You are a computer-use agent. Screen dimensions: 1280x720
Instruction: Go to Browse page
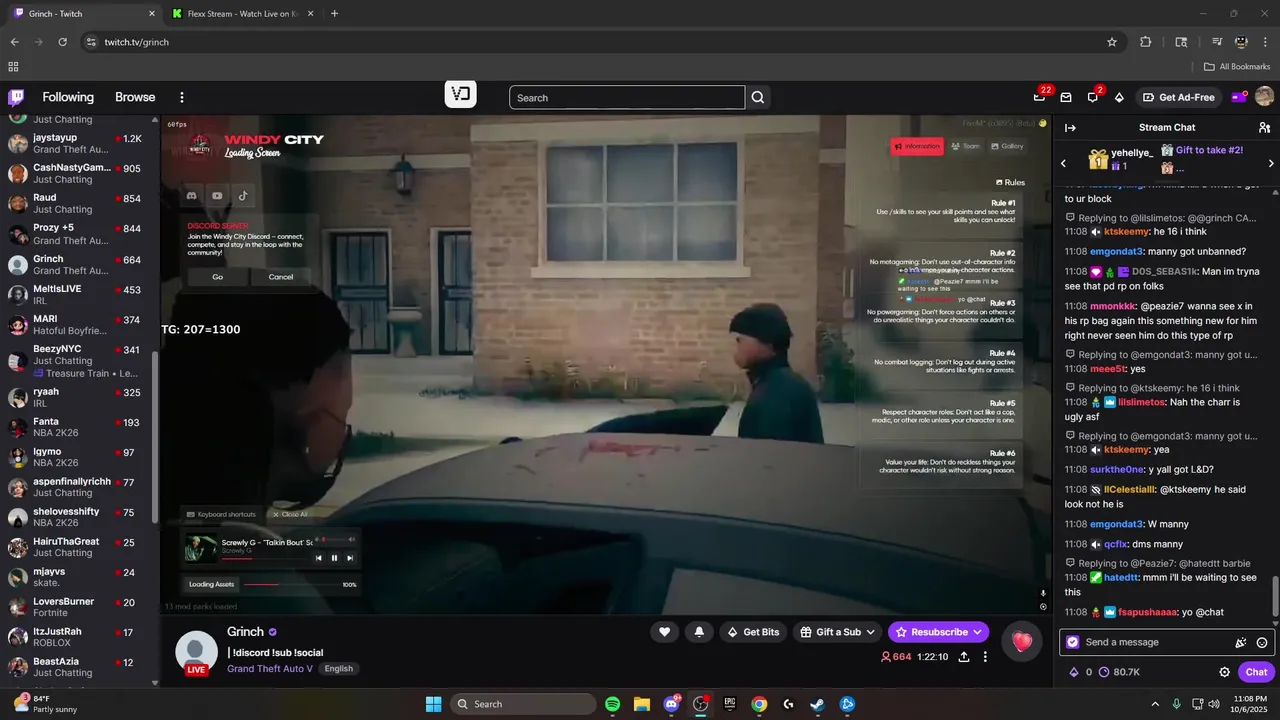(x=135, y=97)
